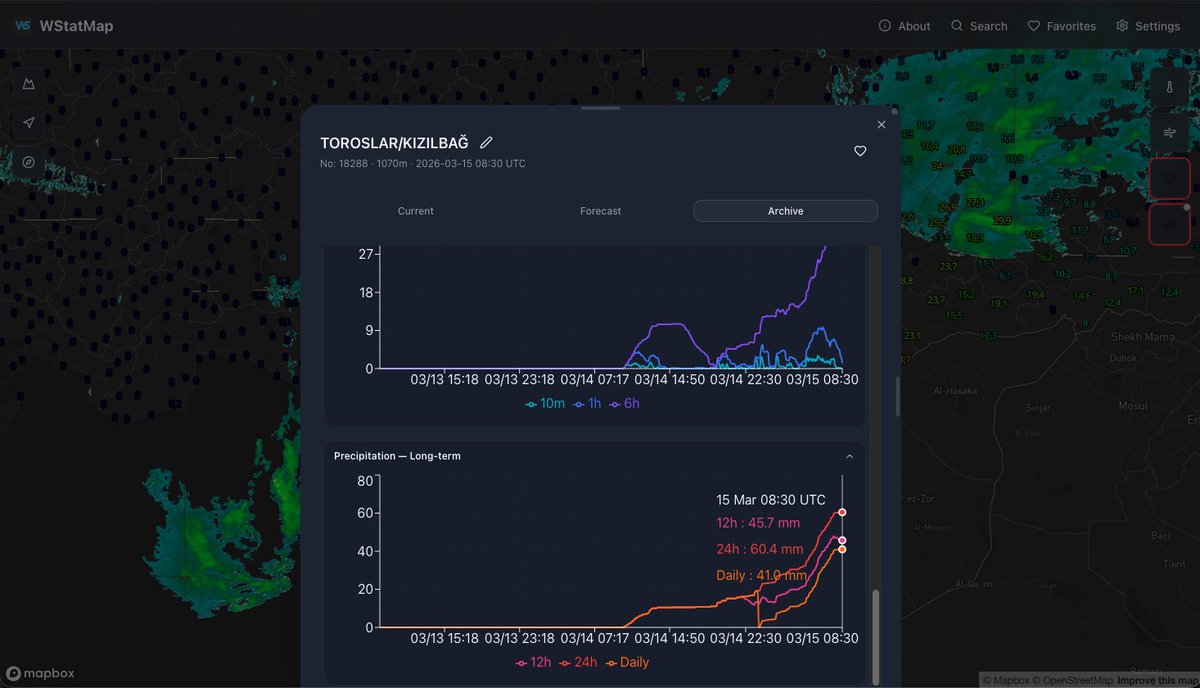Select the highlighted radar layer button on right edge
1200x688 pixels.
tap(1170, 177)
